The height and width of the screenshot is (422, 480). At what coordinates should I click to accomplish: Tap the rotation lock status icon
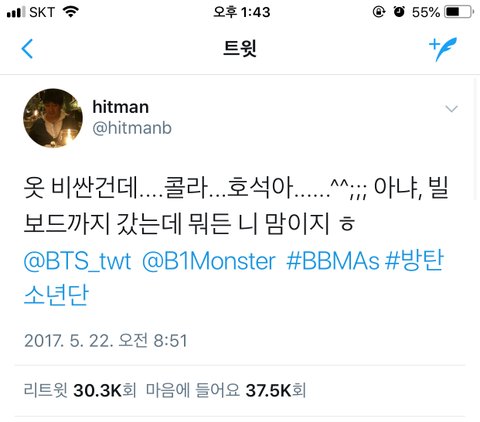[379, 12]
